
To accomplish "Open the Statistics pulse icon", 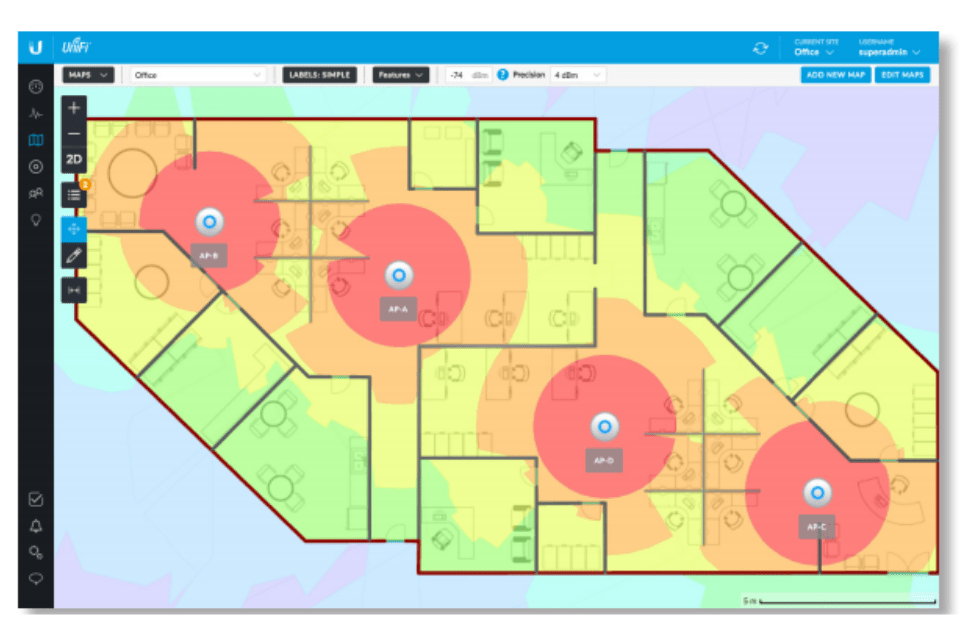I will tap(36, 114).
